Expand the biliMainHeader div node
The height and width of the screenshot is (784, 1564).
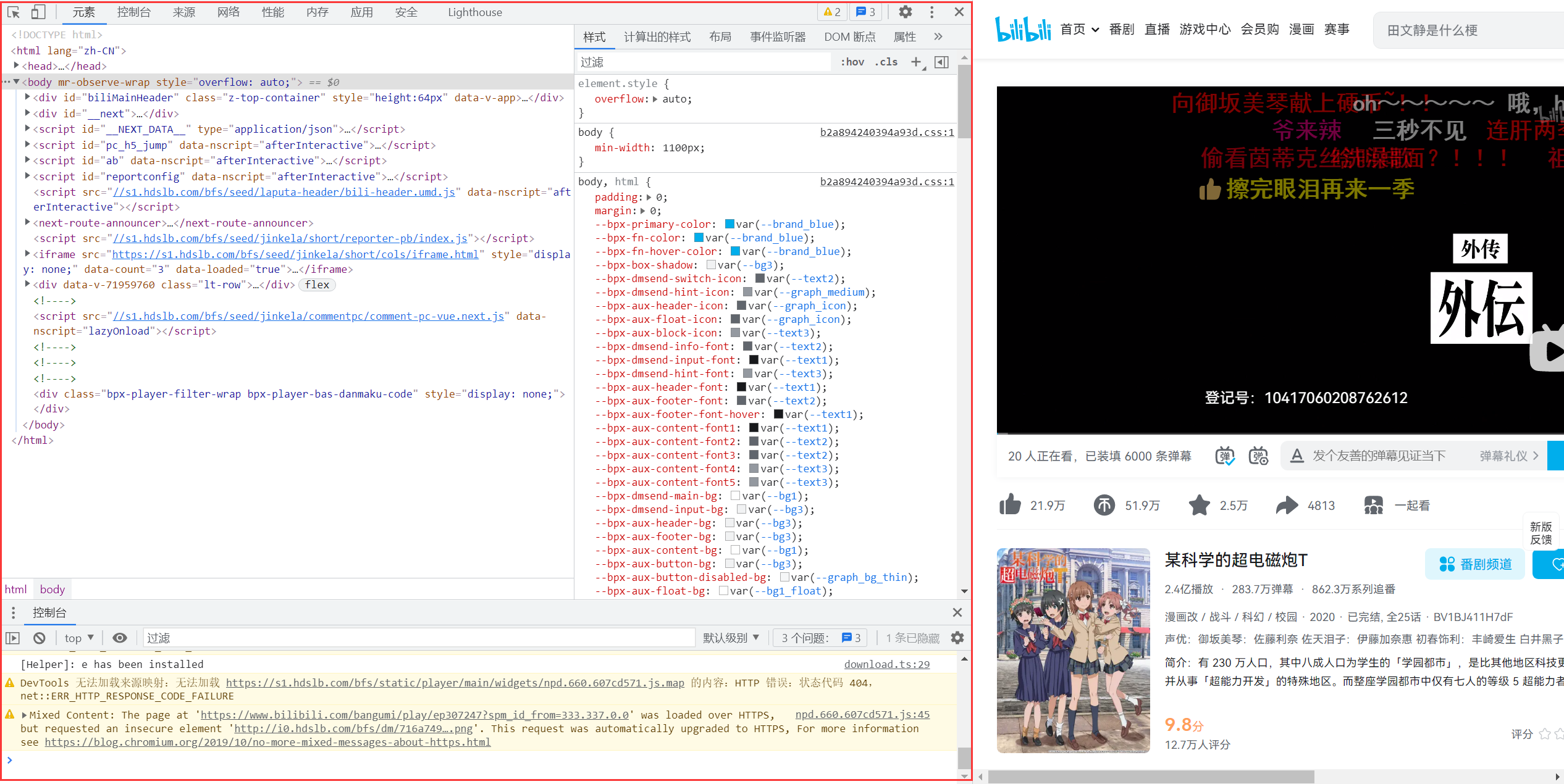point(28,97)
